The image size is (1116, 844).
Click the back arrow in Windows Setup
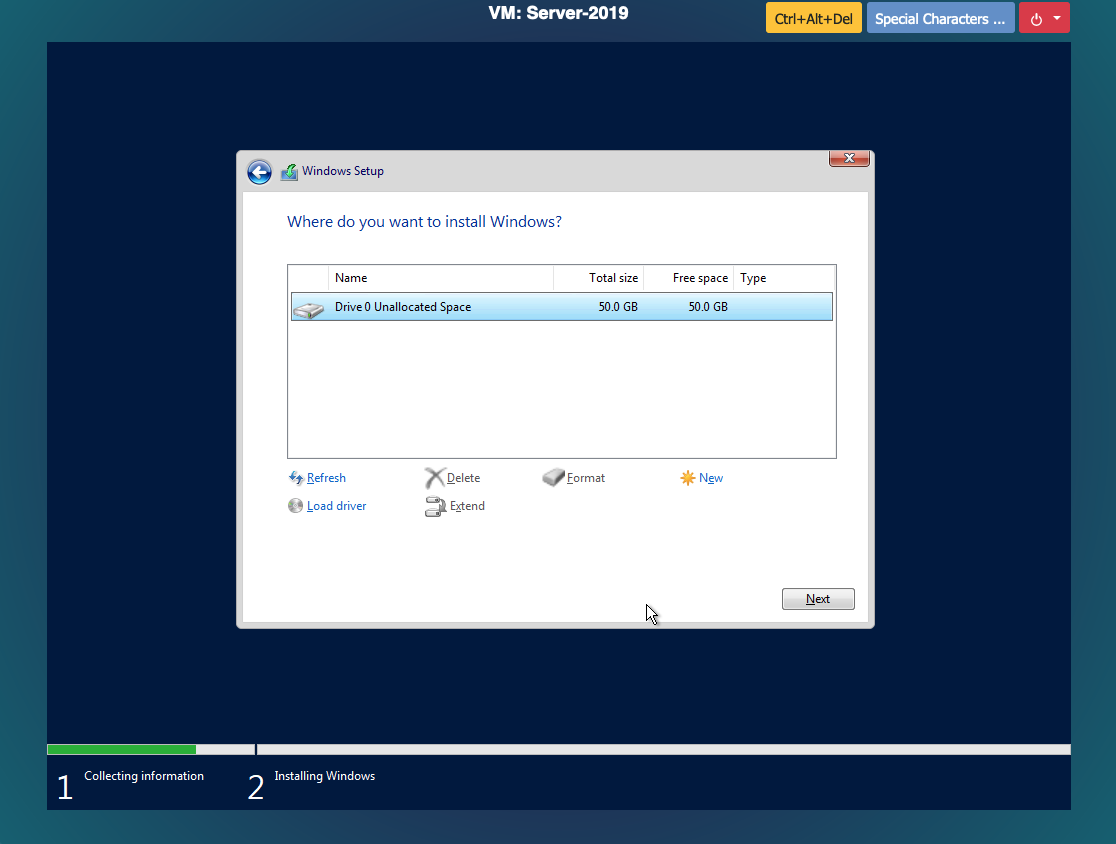coord(259,172)
